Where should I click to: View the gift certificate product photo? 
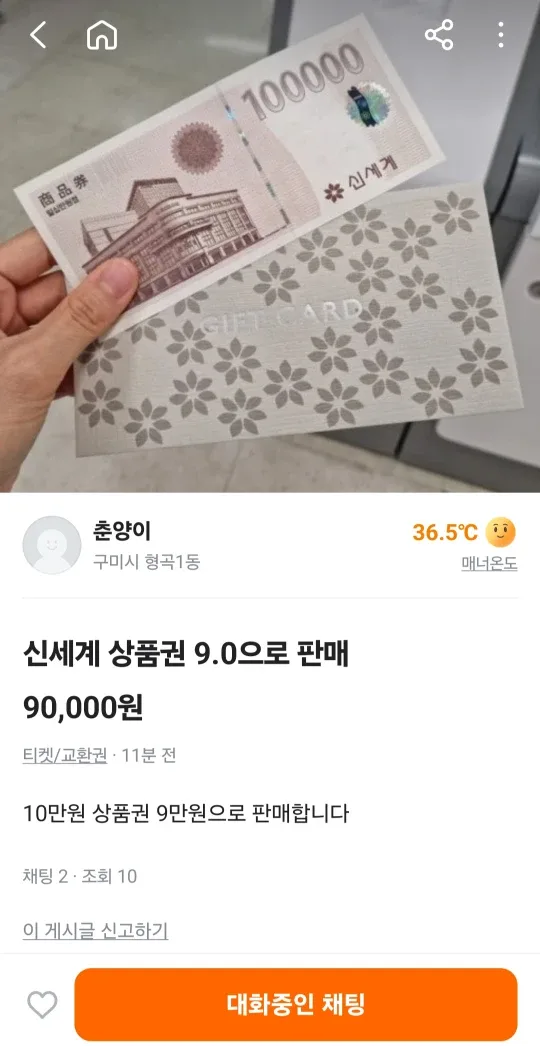click(x=270, y=246)
